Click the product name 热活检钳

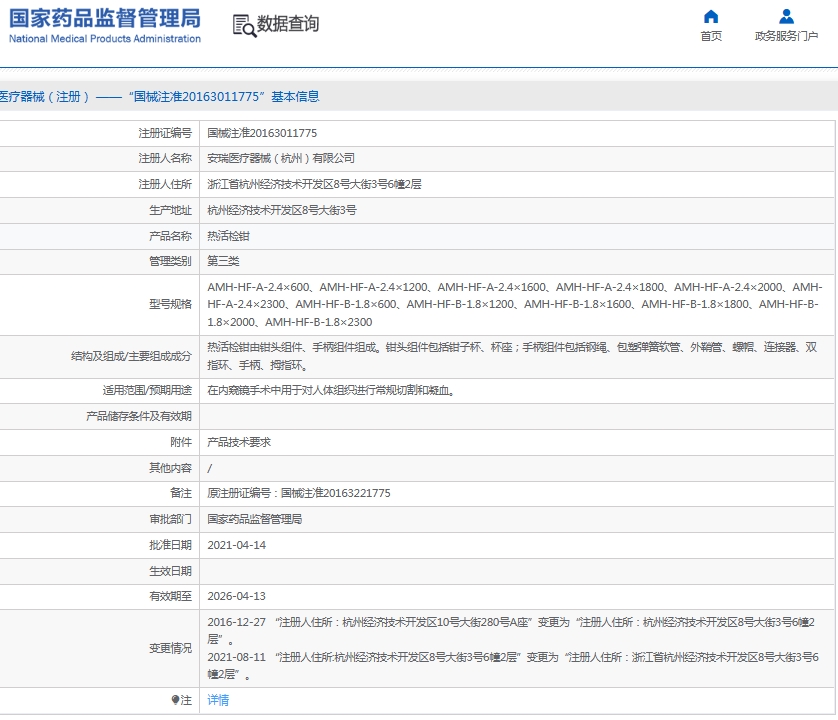[228, 236]
